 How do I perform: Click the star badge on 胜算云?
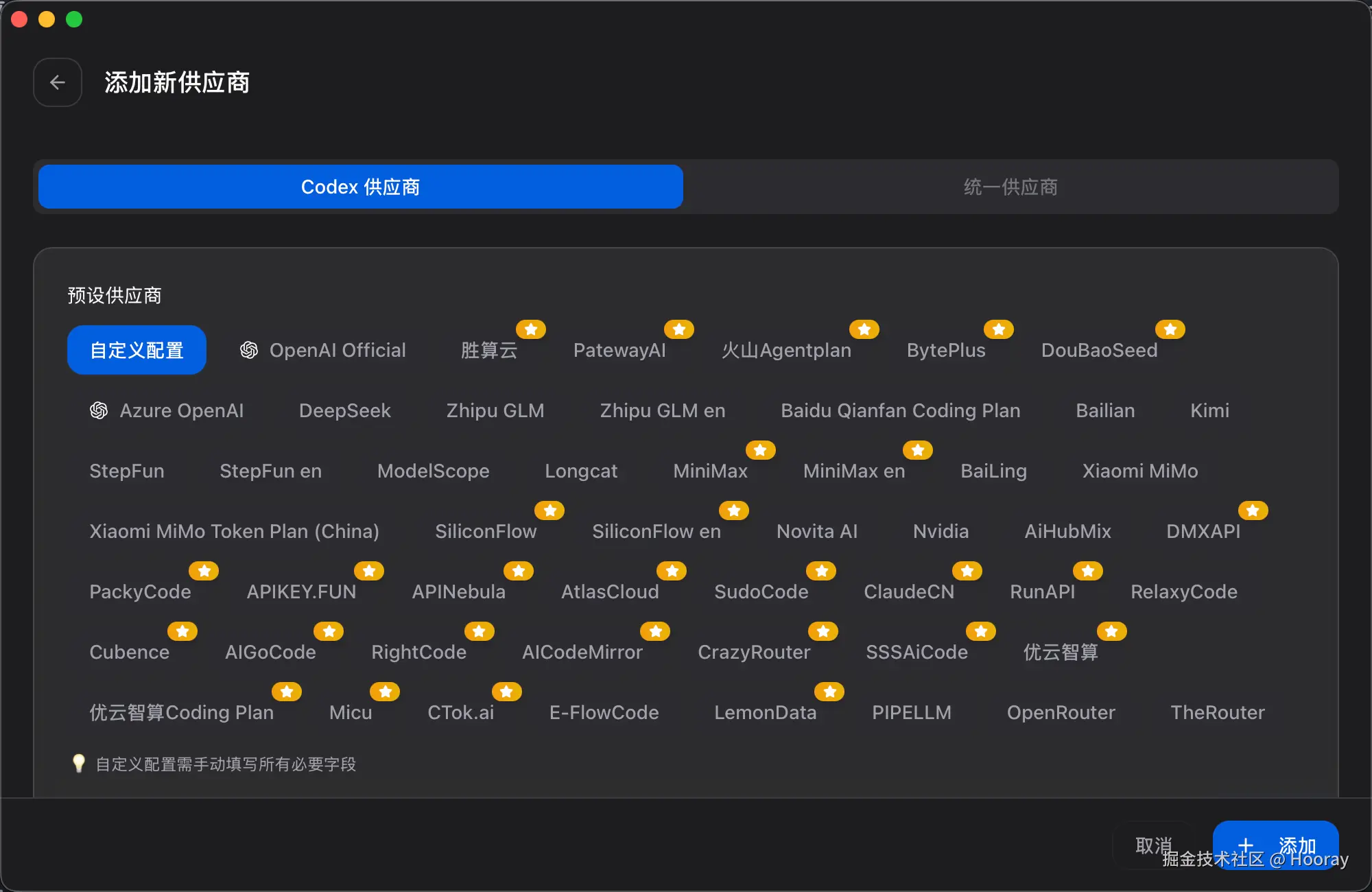click(x=531, y=329)
